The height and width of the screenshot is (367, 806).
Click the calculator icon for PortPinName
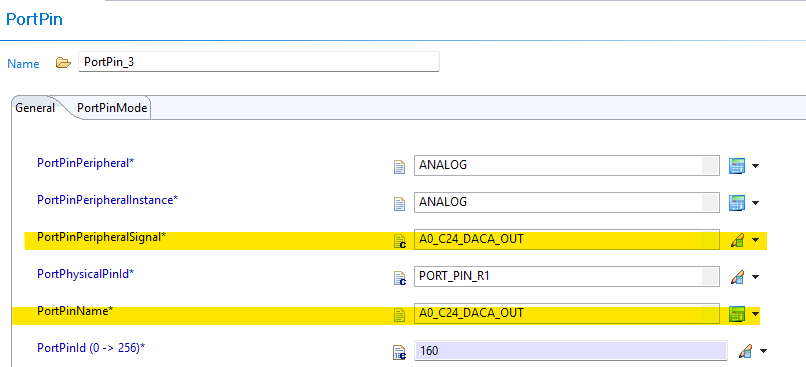click(x=737, y=314)
